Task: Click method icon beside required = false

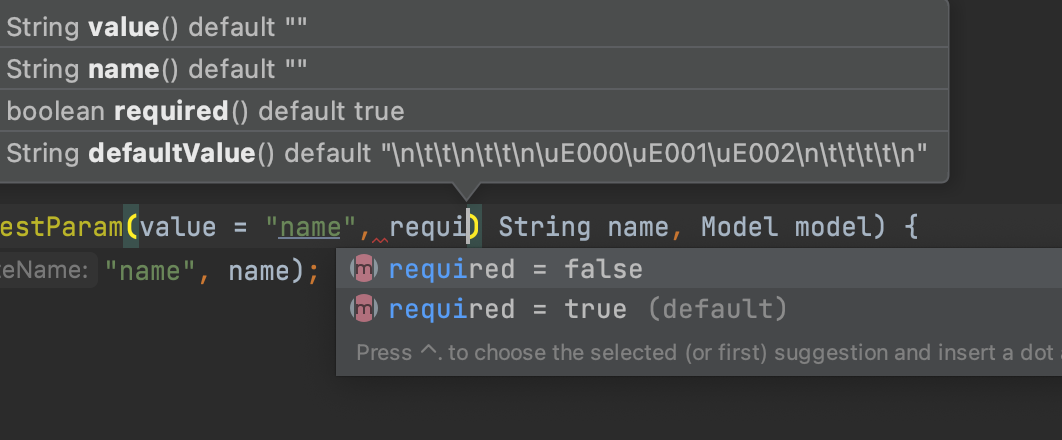Action: click(364, 269)
